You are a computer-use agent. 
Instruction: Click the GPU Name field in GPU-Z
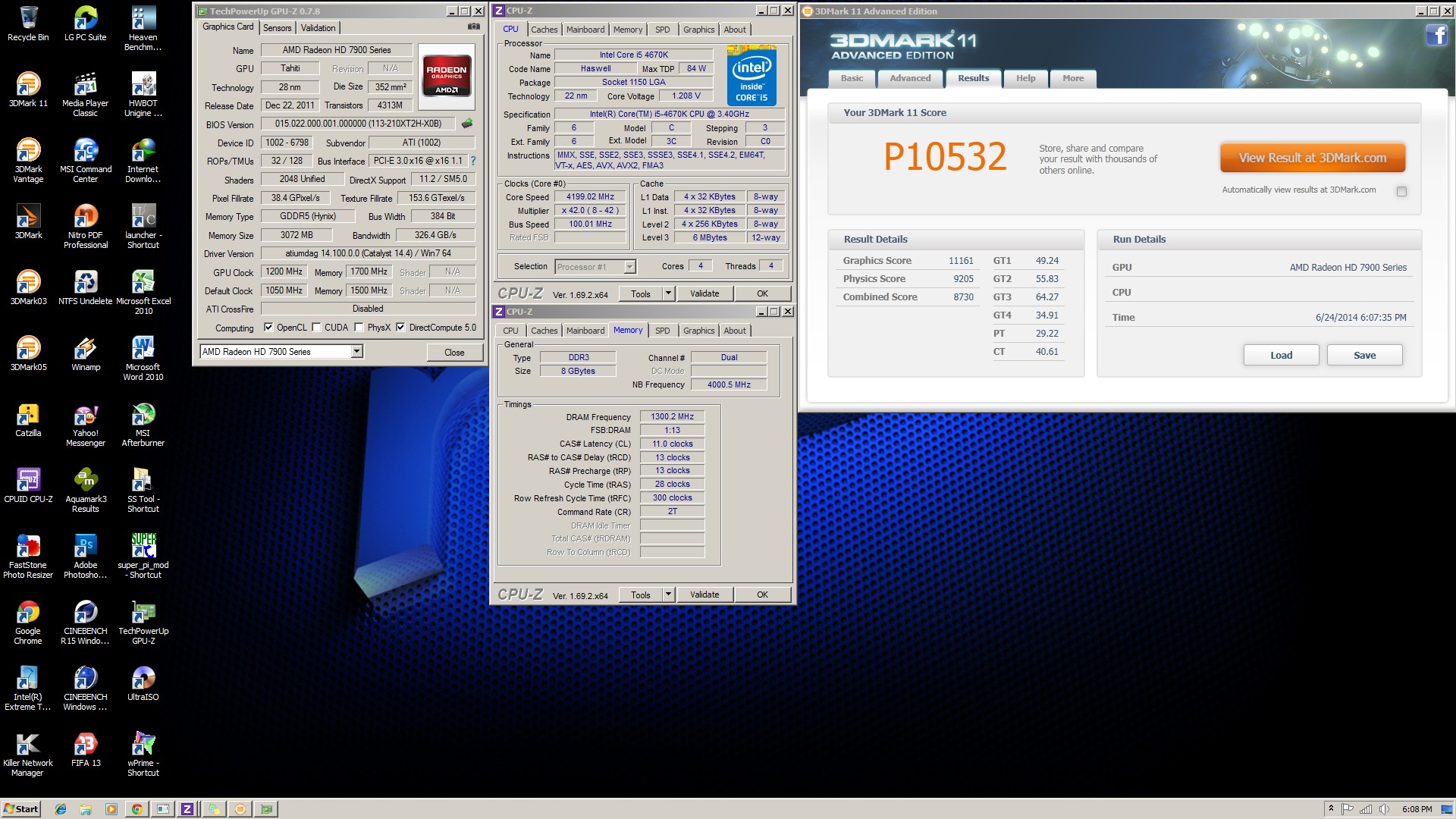click(x=337, y=50)
